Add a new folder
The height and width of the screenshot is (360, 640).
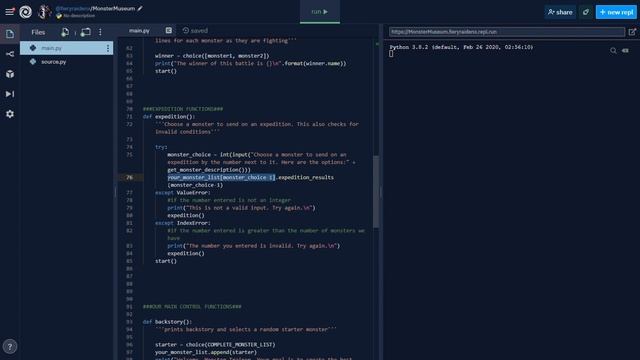click(85, 32)
